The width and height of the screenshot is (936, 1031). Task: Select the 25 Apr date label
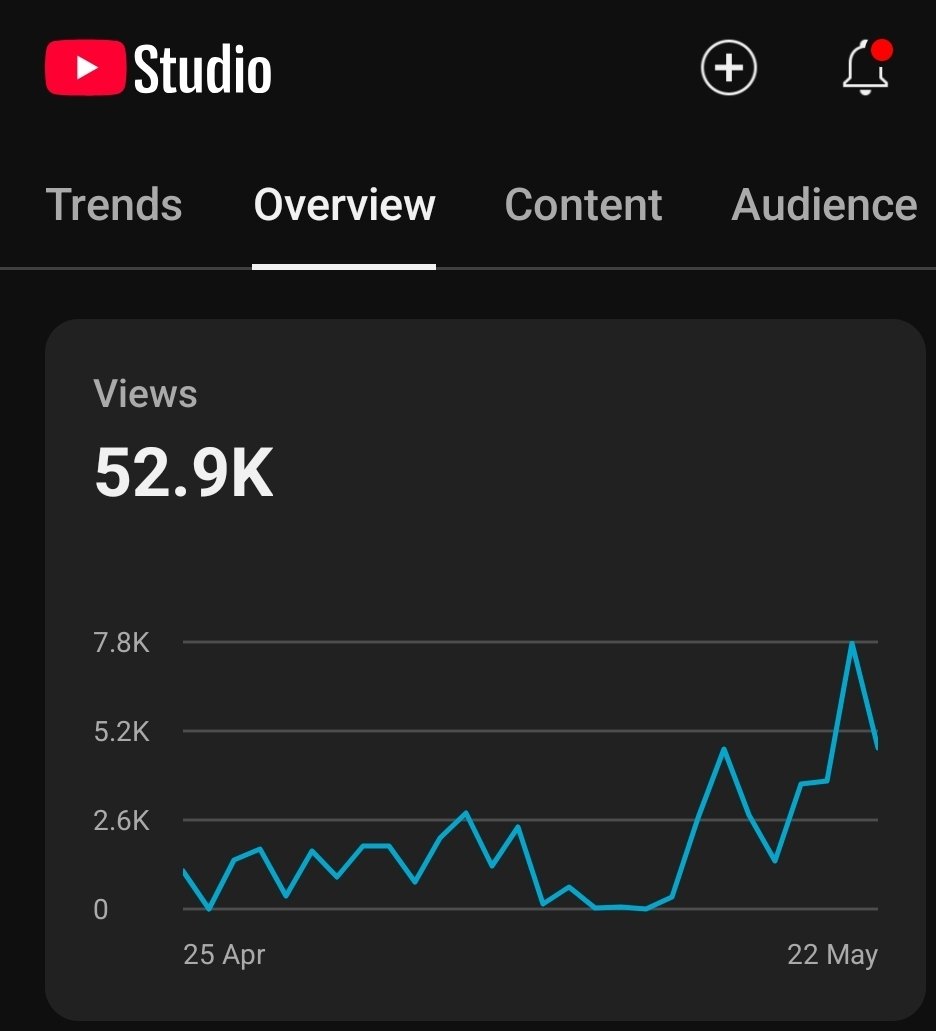click(225, 955)
